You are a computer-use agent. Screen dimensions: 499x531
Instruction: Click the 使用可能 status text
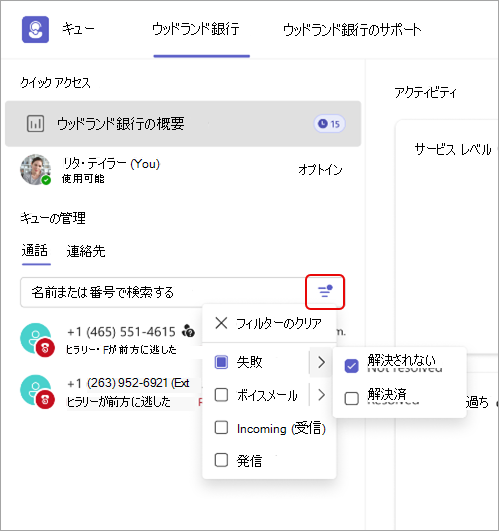(x=83, y=178)
